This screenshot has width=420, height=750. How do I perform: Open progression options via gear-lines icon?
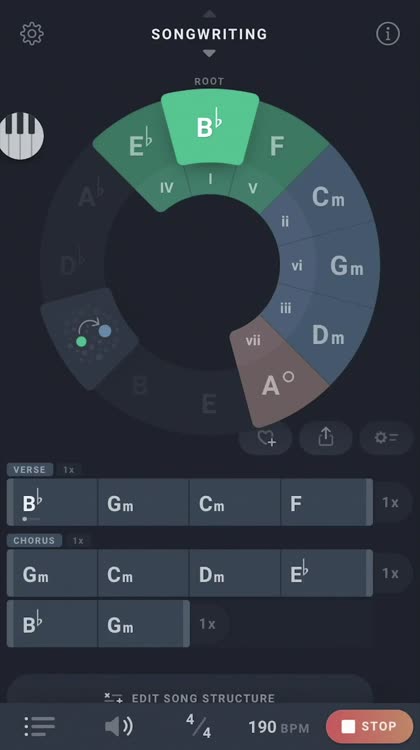click(386, 437)
